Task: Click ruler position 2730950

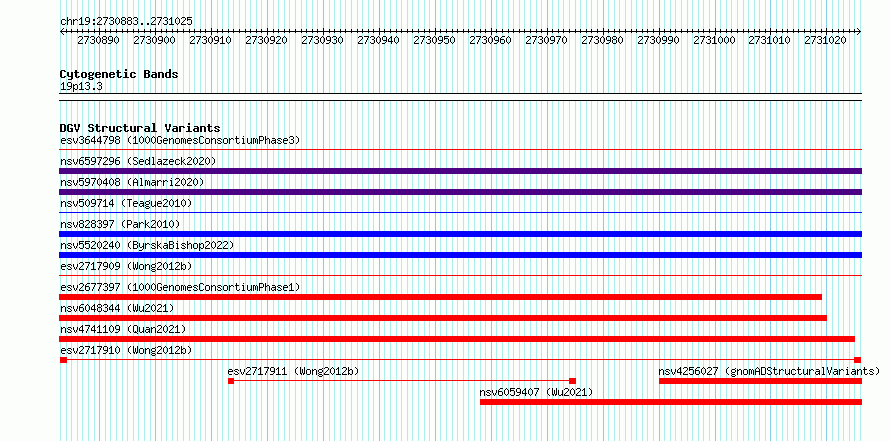Action: [434, 40]
